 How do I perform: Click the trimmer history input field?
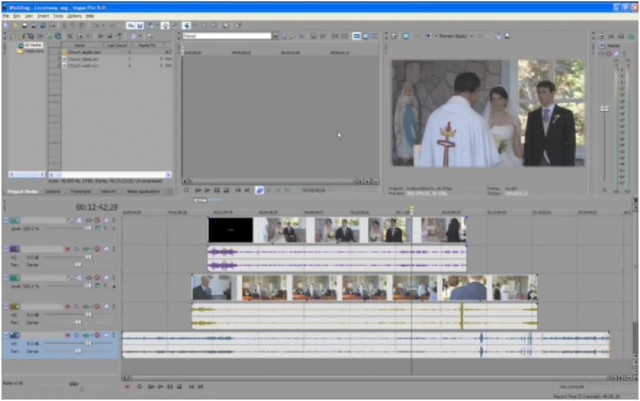227,36
